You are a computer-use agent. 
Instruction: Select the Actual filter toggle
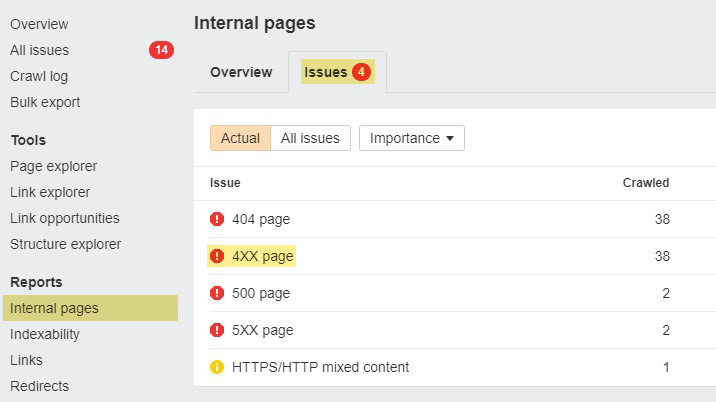[240, 138]
